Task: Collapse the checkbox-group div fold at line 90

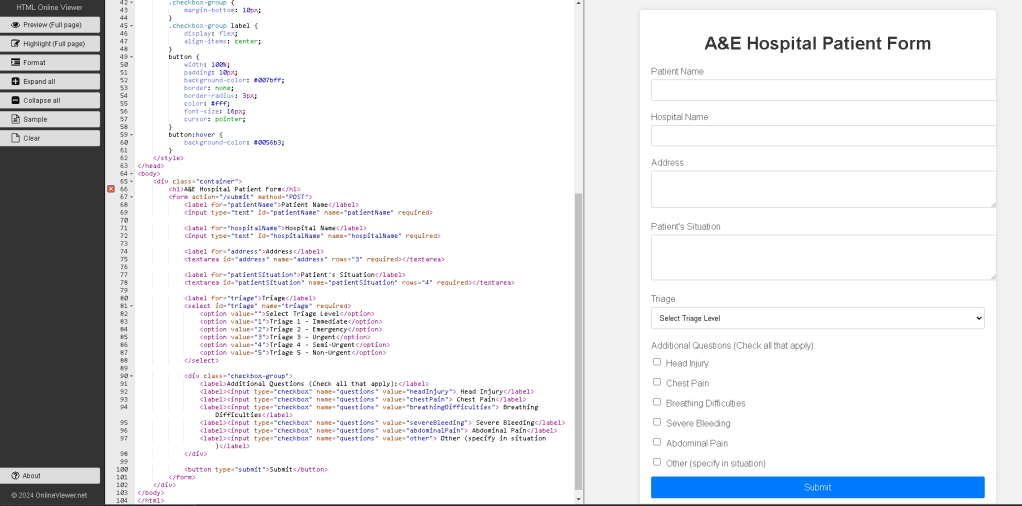Action: click(132, 376)
